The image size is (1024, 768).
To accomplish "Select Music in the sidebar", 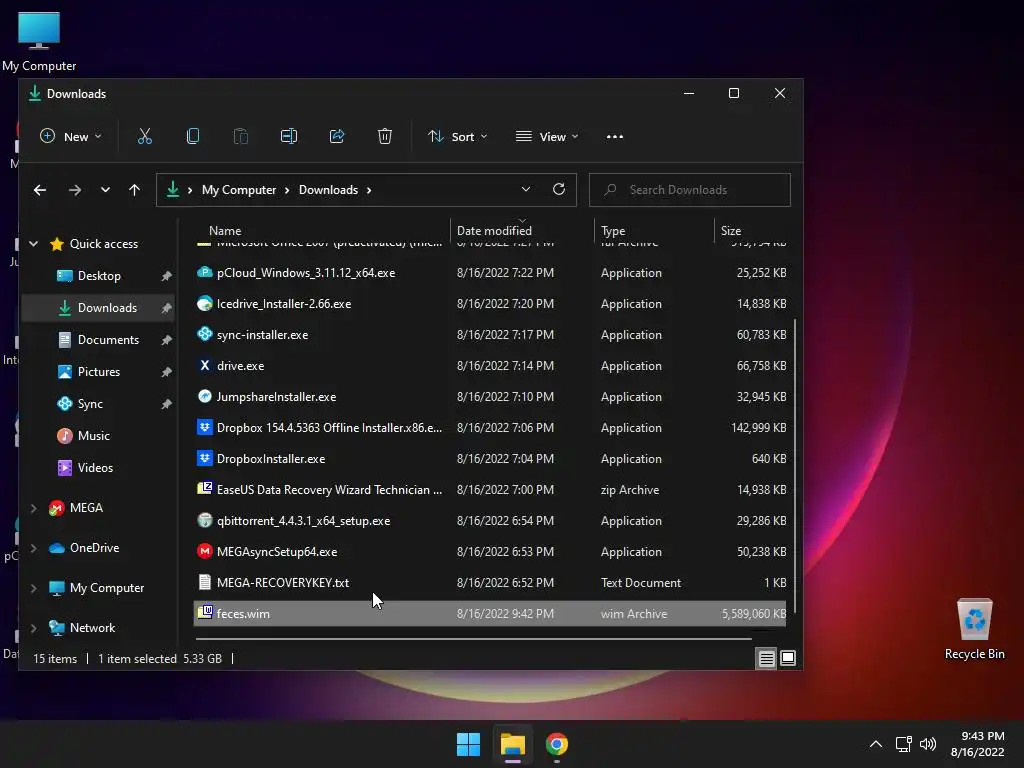I will click(99, 436).
